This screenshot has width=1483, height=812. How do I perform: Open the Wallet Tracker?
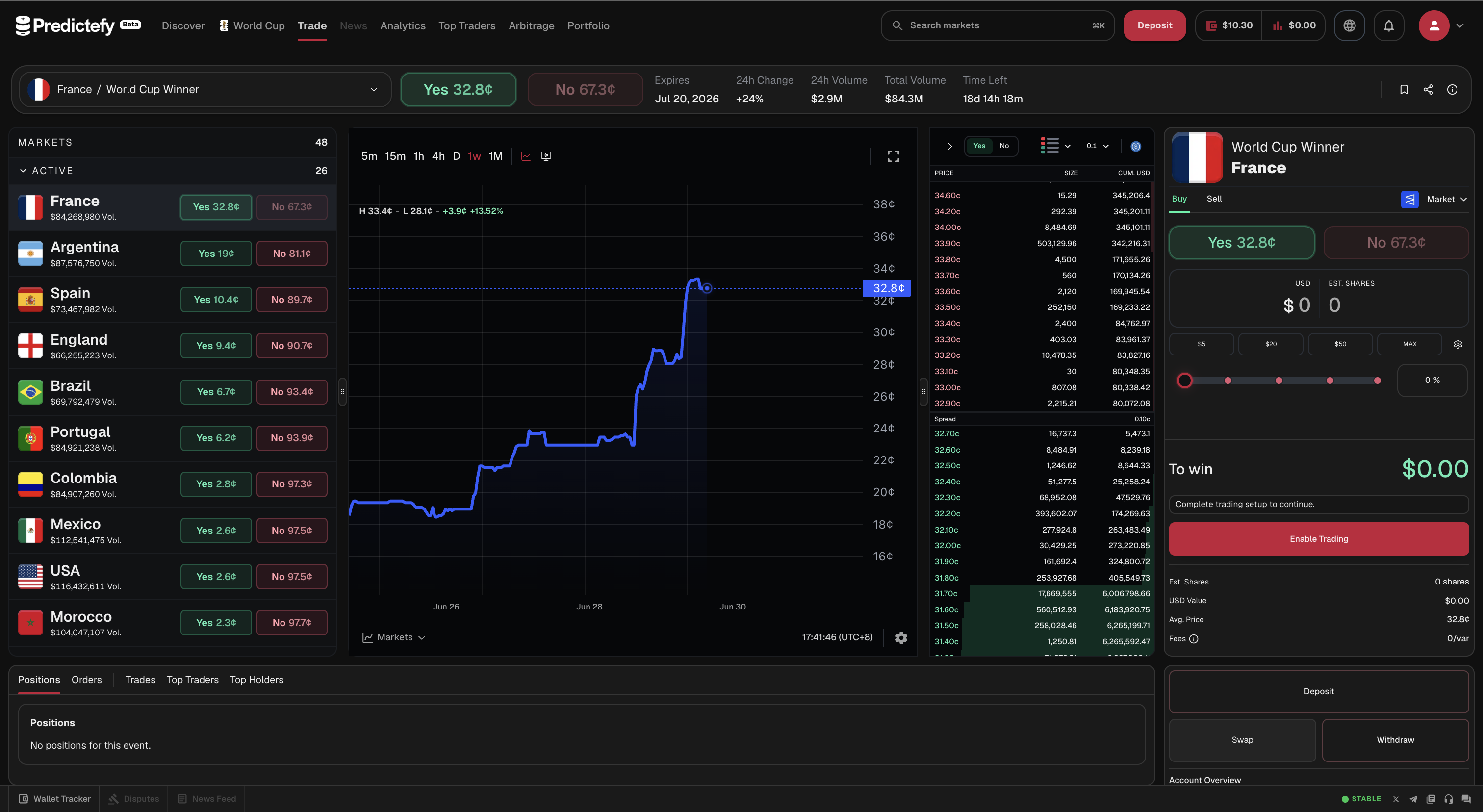[54, 799]
